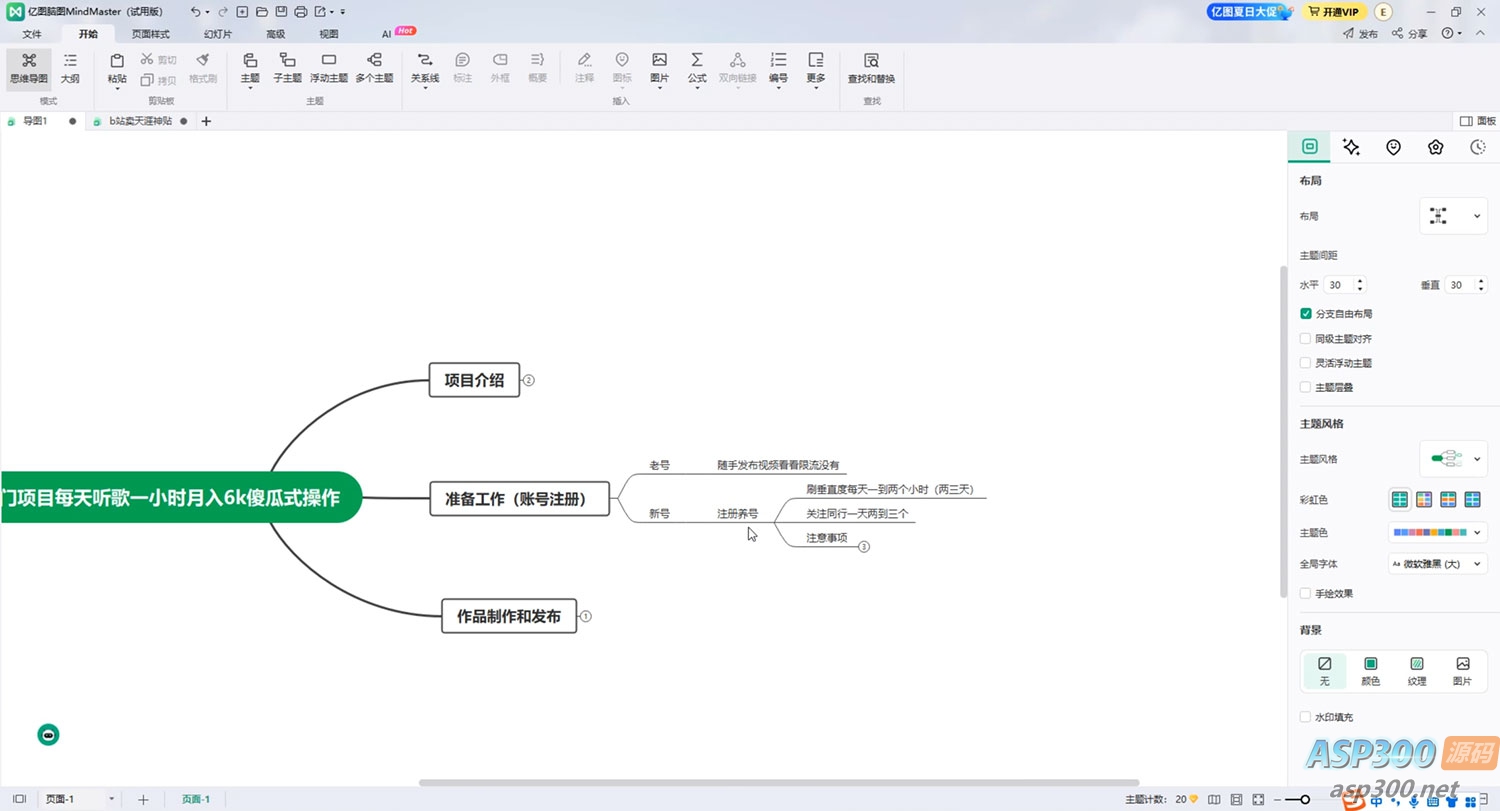Select the last 彩虹色 rainbow swatch

pyautogui.click(x=1472, y=499)
